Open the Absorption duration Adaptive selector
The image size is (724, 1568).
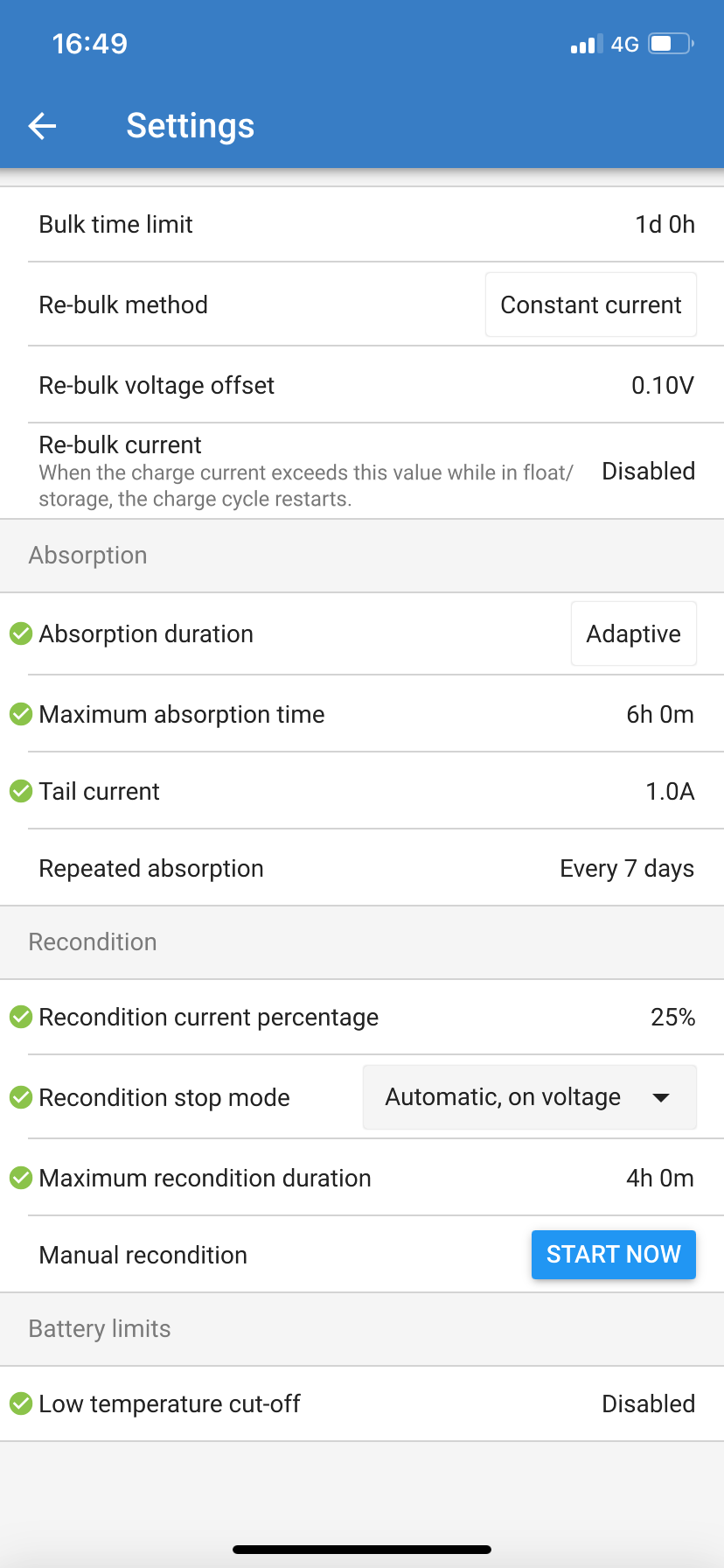[x=633, y=633]
